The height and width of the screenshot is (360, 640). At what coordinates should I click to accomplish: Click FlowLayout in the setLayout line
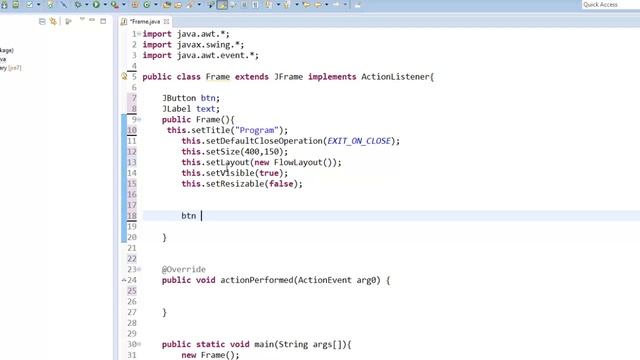coord(298,162)
